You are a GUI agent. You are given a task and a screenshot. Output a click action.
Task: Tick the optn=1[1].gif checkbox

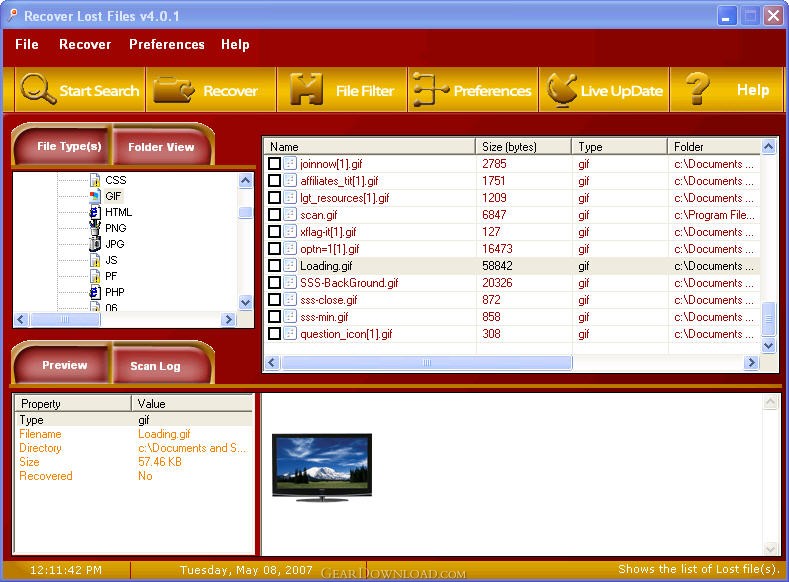click(274, 248)
